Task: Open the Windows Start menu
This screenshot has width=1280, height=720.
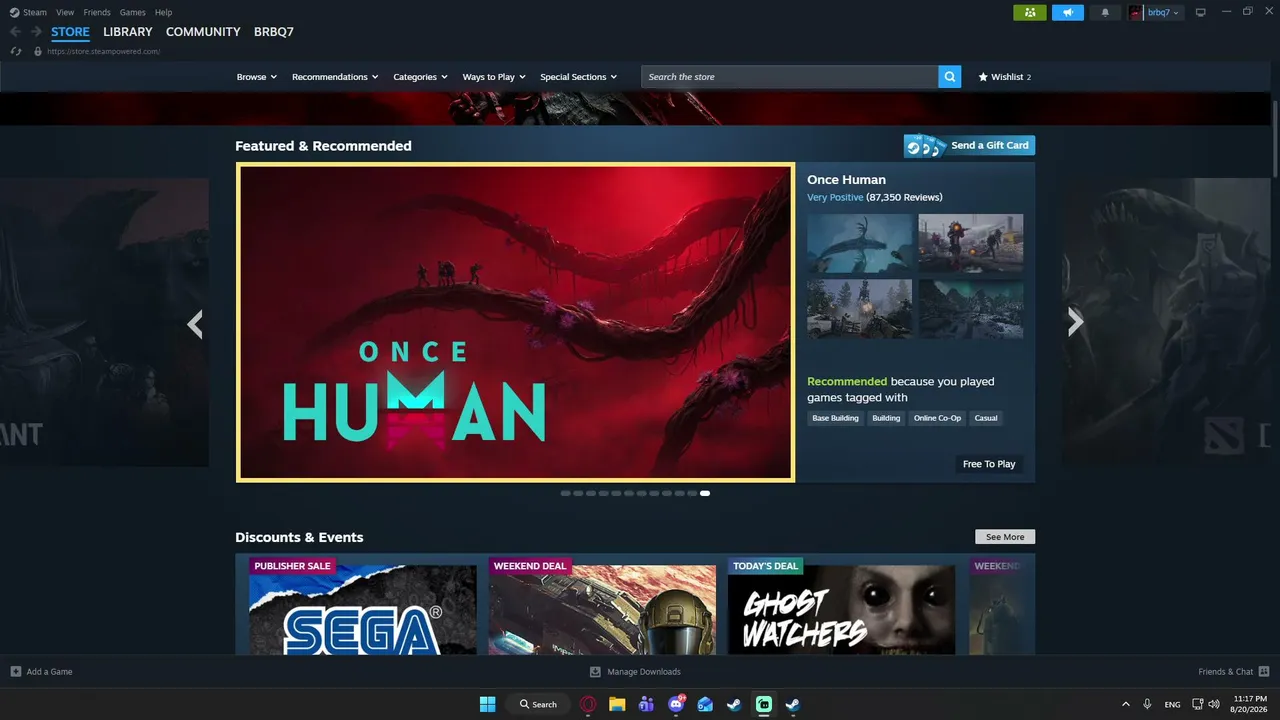Action: pyautogui.click(x=487, y=704)
